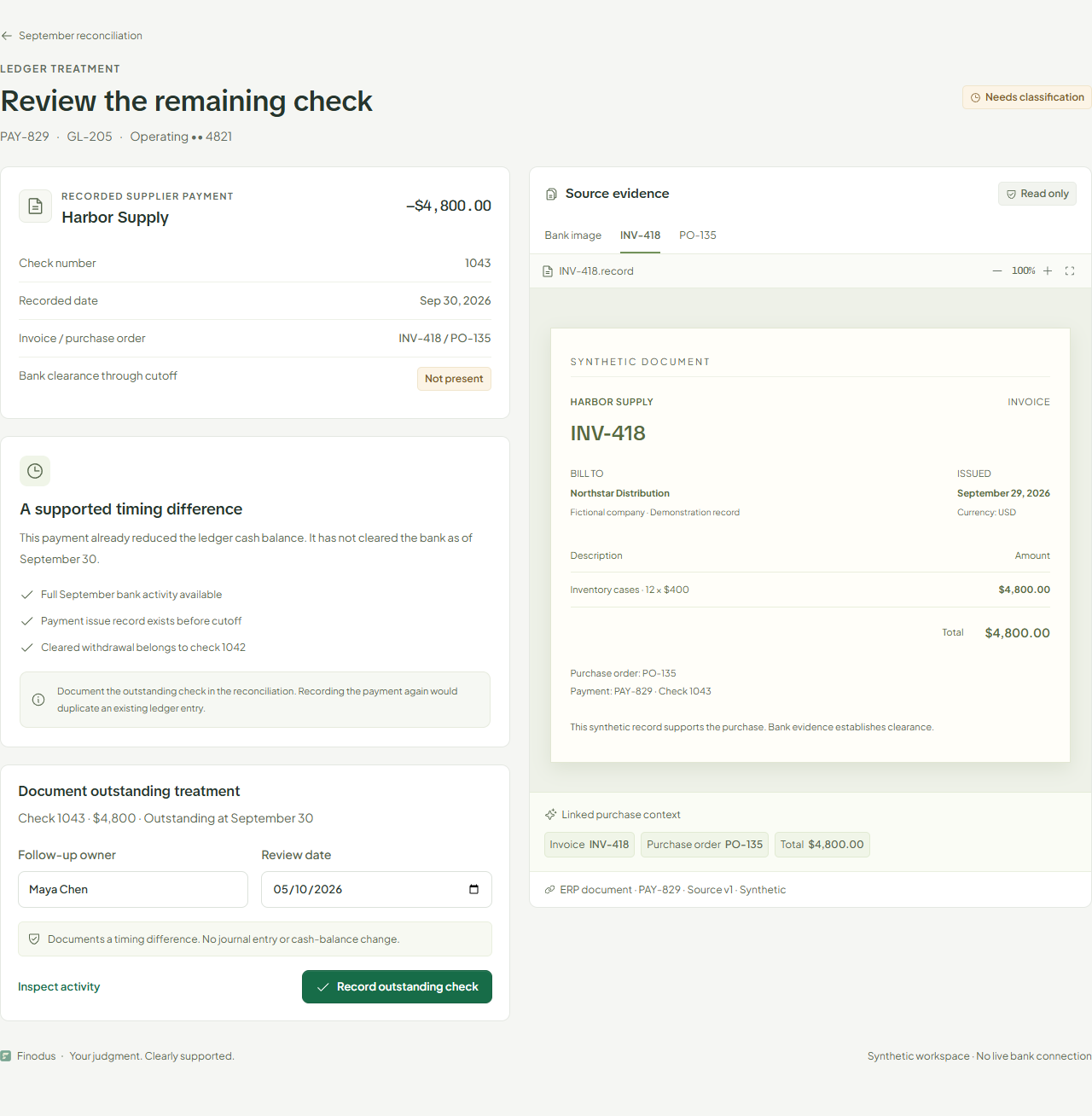Click the timing difference clock icon
This screenshot has width=1092, height=1116.
coord(35,471)
